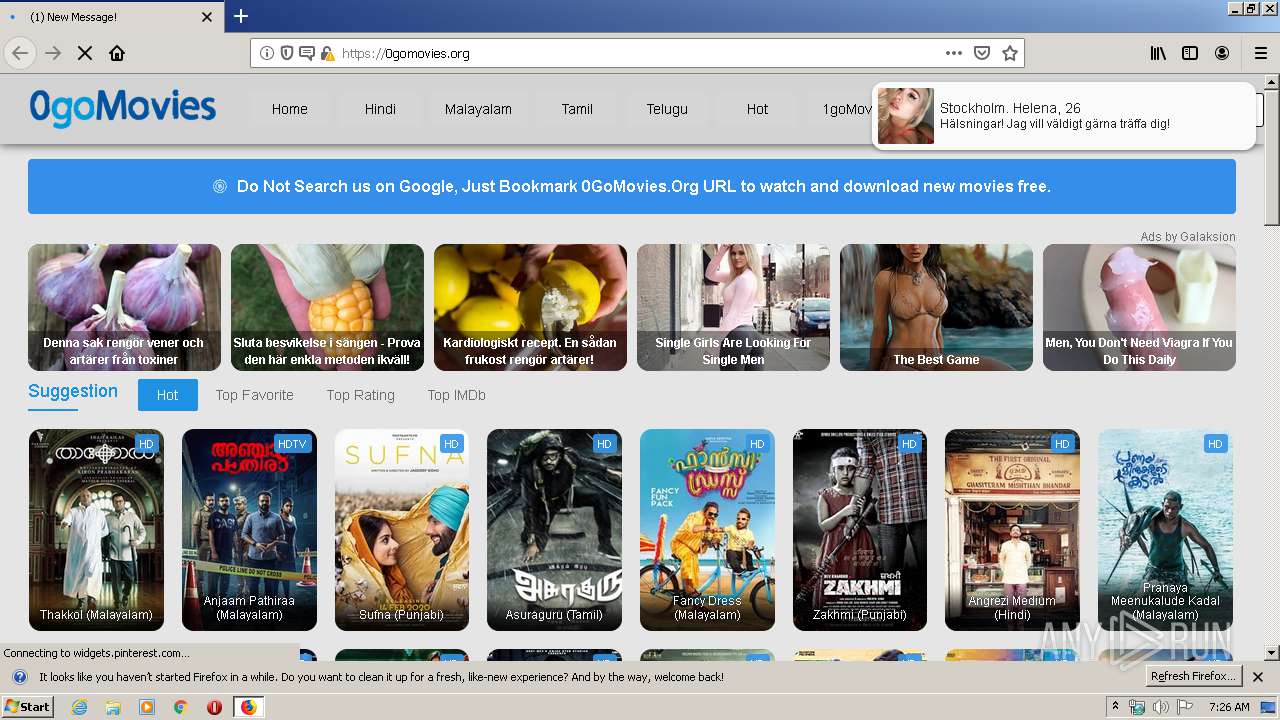Image resolution: width=1280 pixels, height=720 pixels.
Task: Open Windows Explorer folder in taskbar
Action: pos(113,707)
